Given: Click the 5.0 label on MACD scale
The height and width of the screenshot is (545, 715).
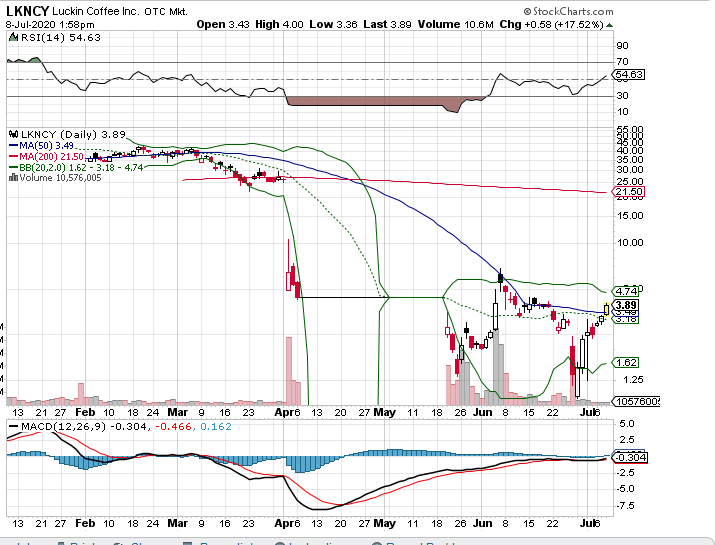Looking at the screenshot, I should [x=627, y=424].
